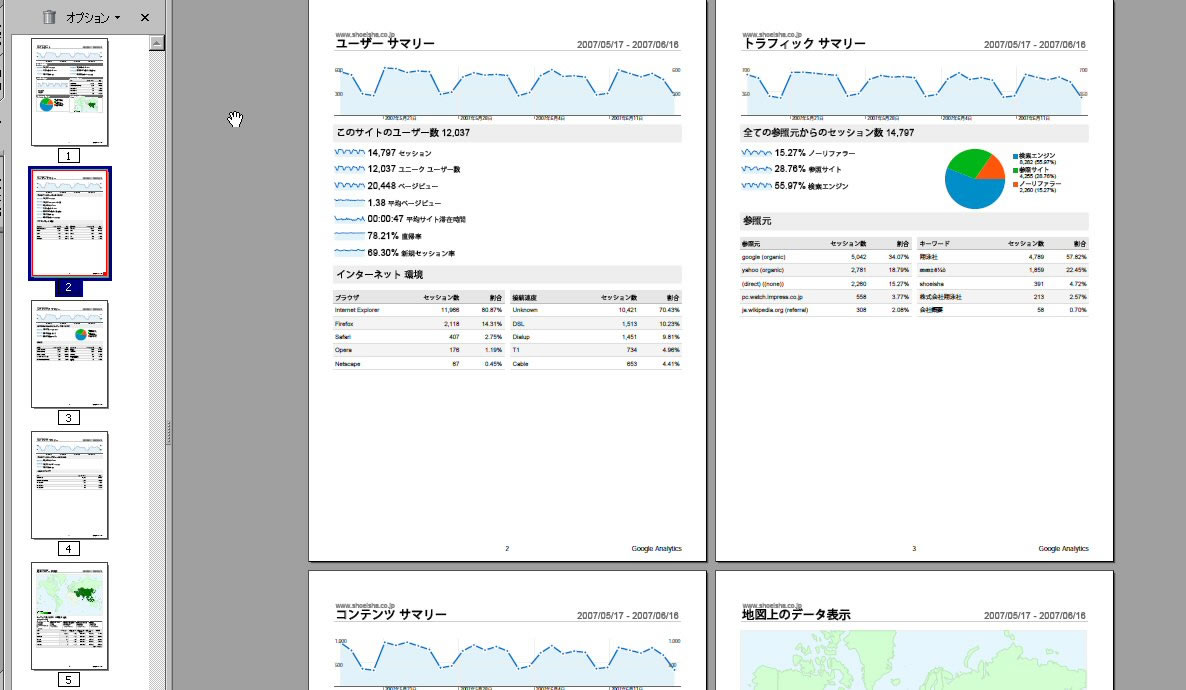
Task: Click the コンテンツ サマリー heading
Action: click(391, 615)
